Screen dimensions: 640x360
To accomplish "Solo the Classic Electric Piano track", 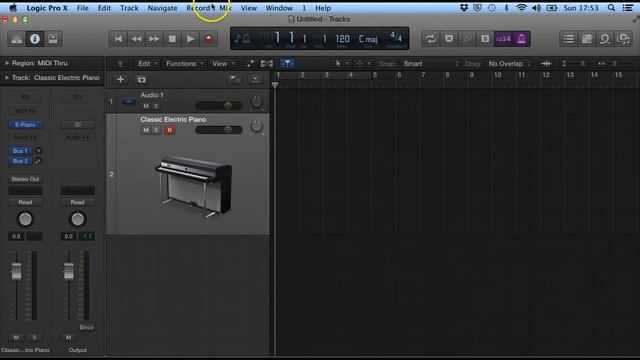I will [x=156, y=130].
